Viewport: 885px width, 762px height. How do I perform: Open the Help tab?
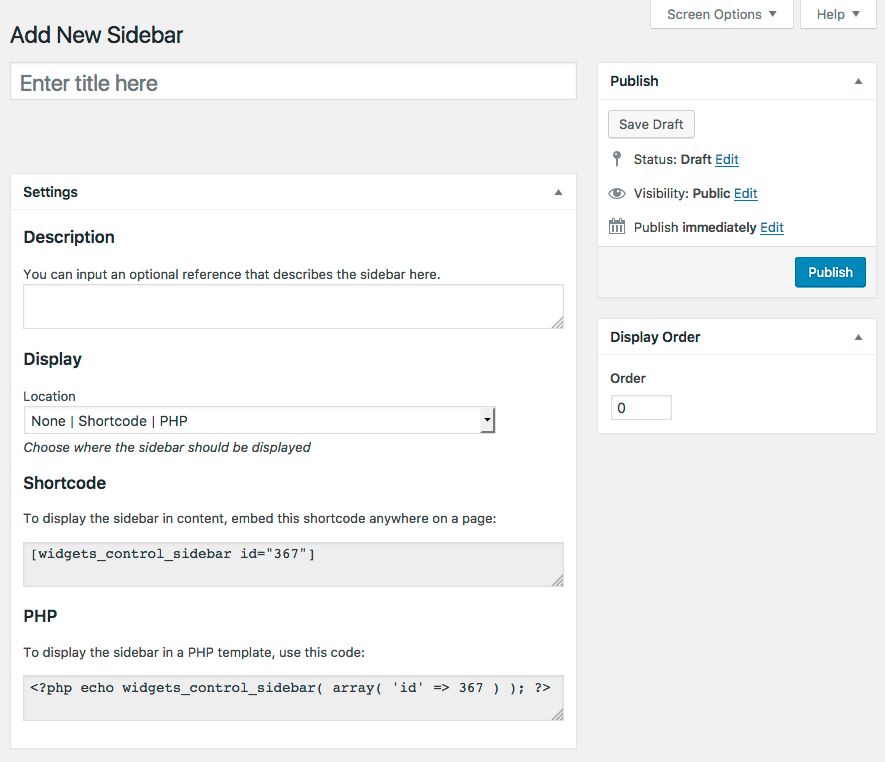pos(838,14)
